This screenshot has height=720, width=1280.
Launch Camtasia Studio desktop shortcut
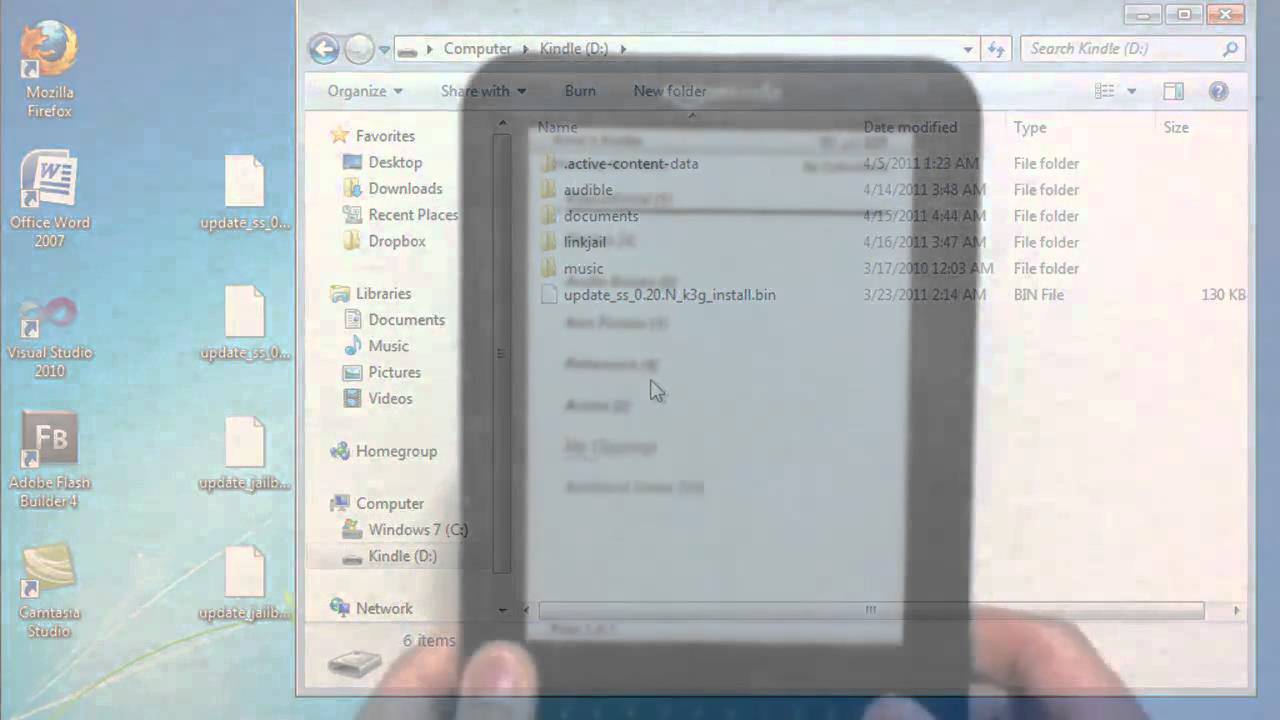49,590
